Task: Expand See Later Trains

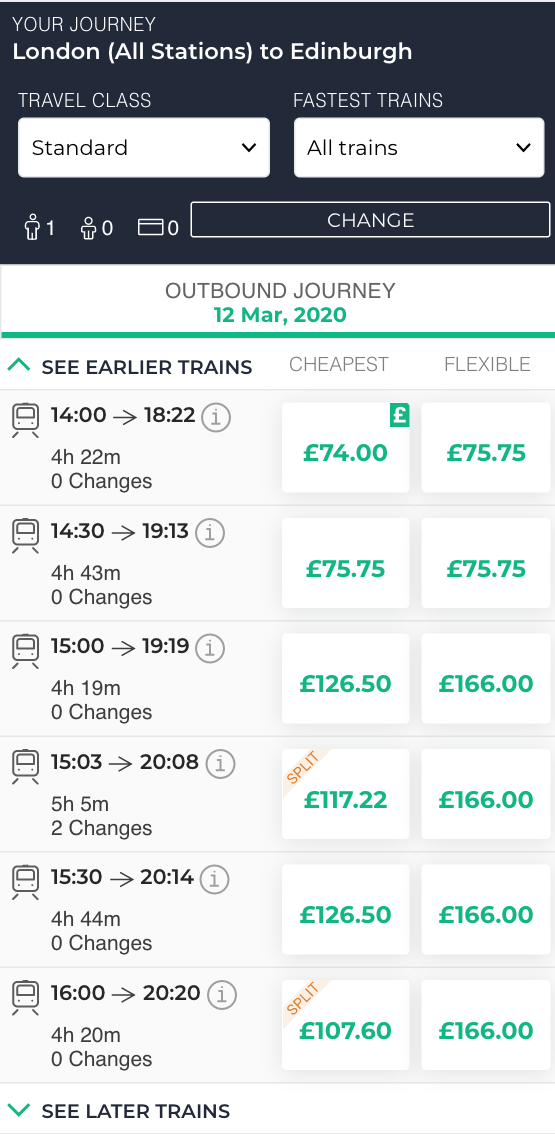Action: click(118, 1110)
